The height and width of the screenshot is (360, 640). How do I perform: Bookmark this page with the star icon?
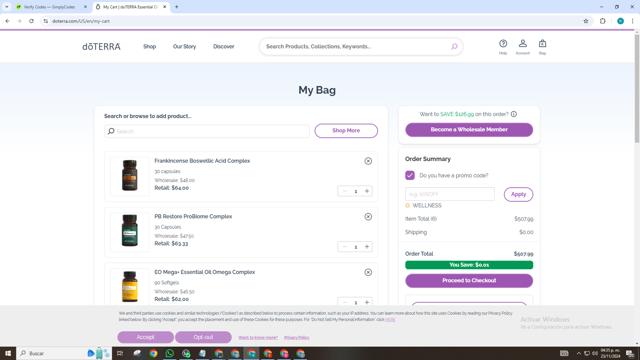[x=586, y=21]
